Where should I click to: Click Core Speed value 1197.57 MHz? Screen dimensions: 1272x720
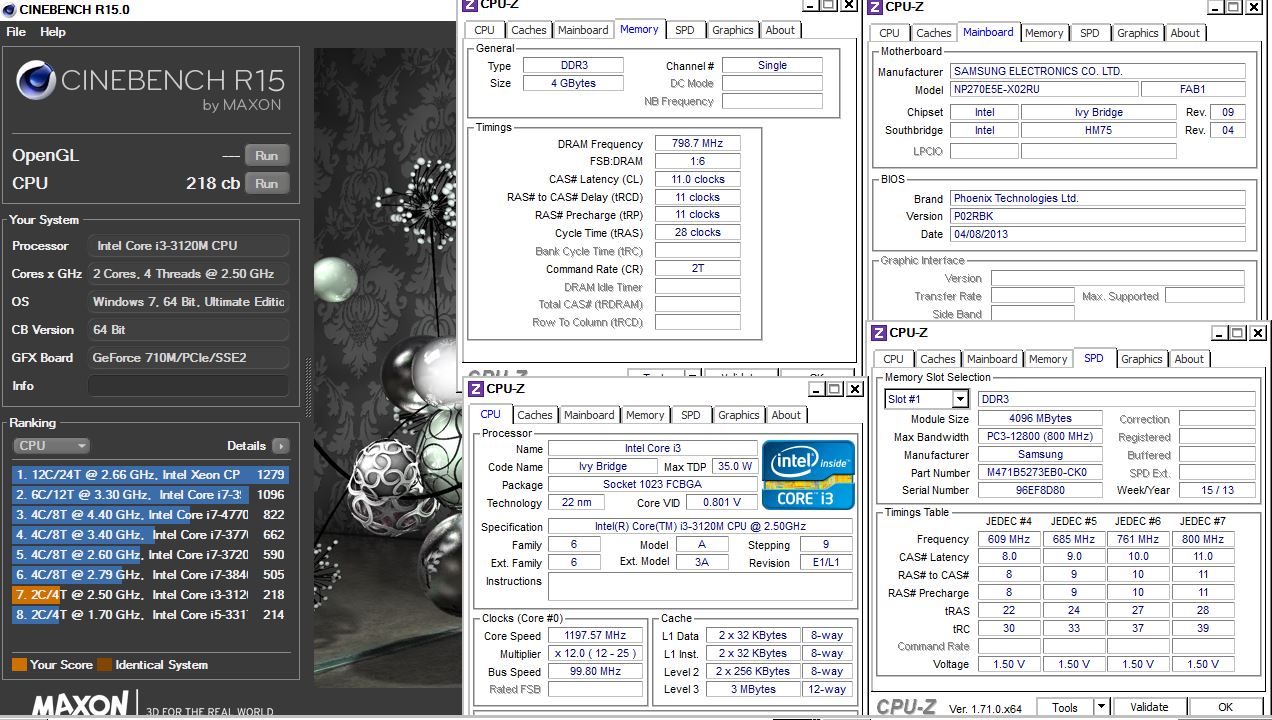[596, 636]
